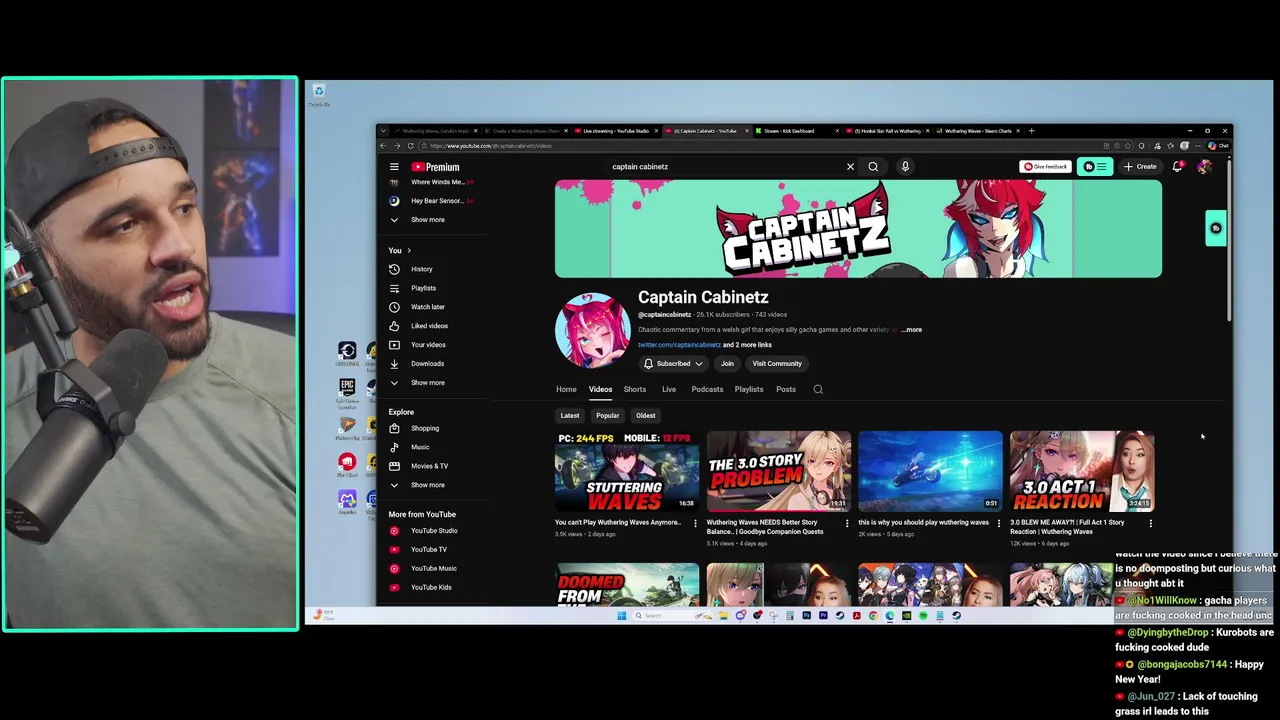Clear the search box text
Screen dimensions: 1280x720
(851, 167)
